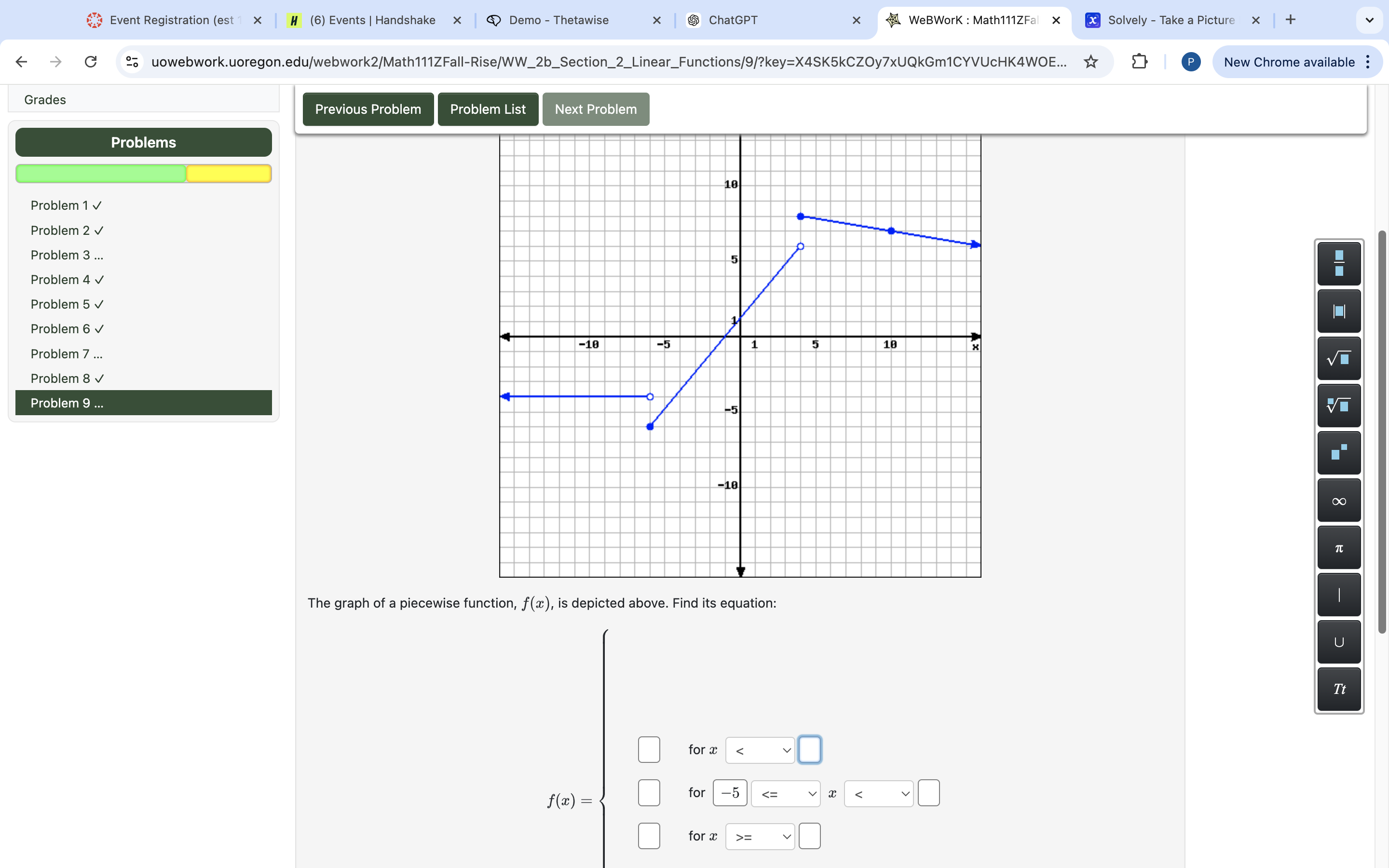Open Problem 1 in sidebar
The width and height of the screenshot is (1389, 868).
[x=66, y=205]
